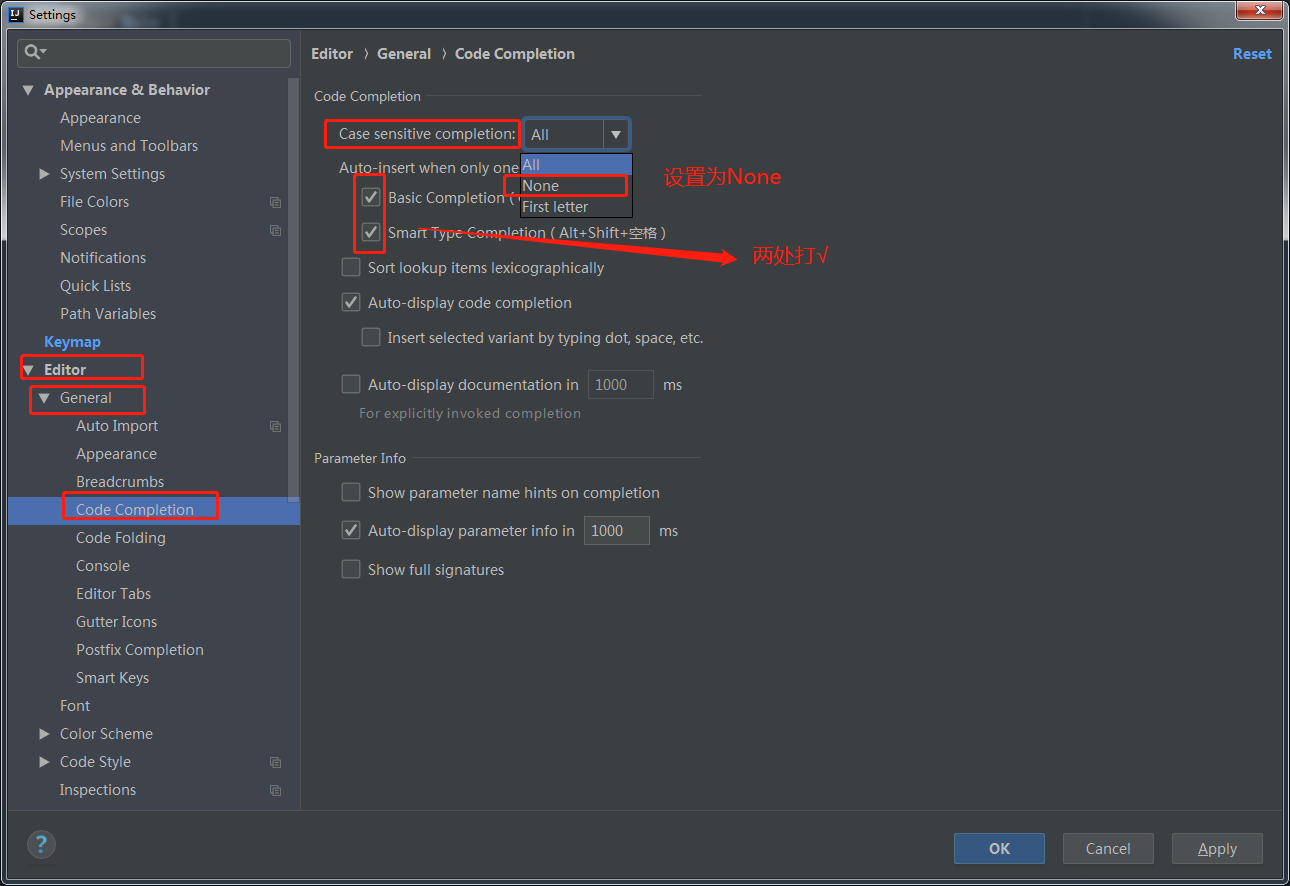Click the IntelliJ logo in the title bar
Image resolution: width=1290 pixels, height=886 pixels.
click(x=15, y=14)
